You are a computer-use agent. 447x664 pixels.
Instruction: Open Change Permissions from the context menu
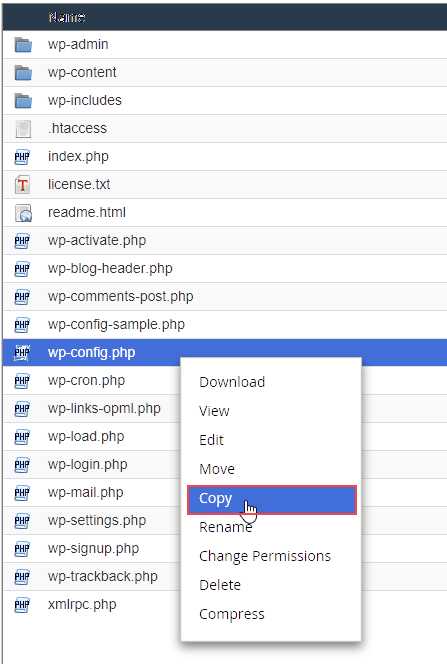(265, 556)
